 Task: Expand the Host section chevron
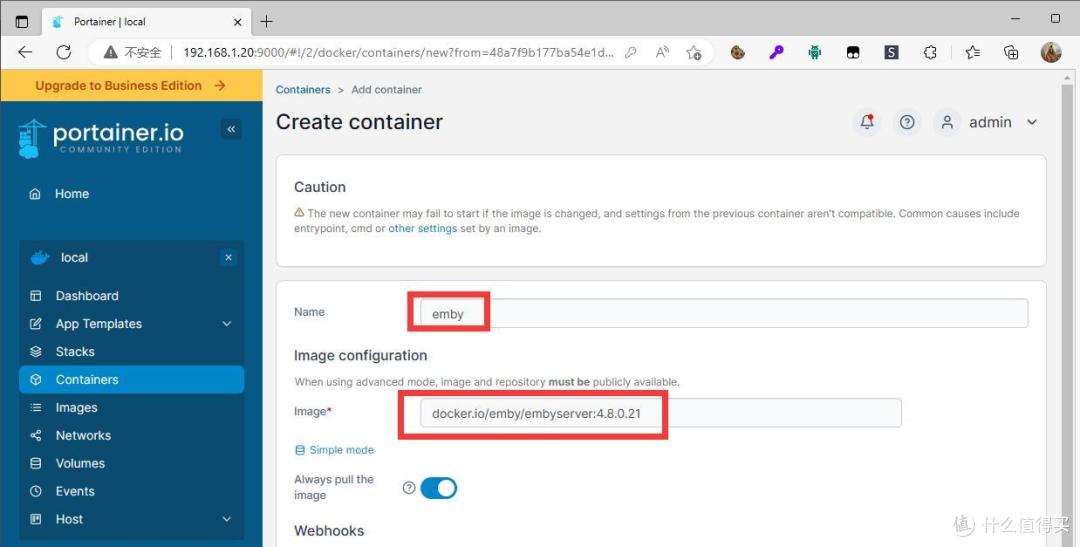[227, 519]
